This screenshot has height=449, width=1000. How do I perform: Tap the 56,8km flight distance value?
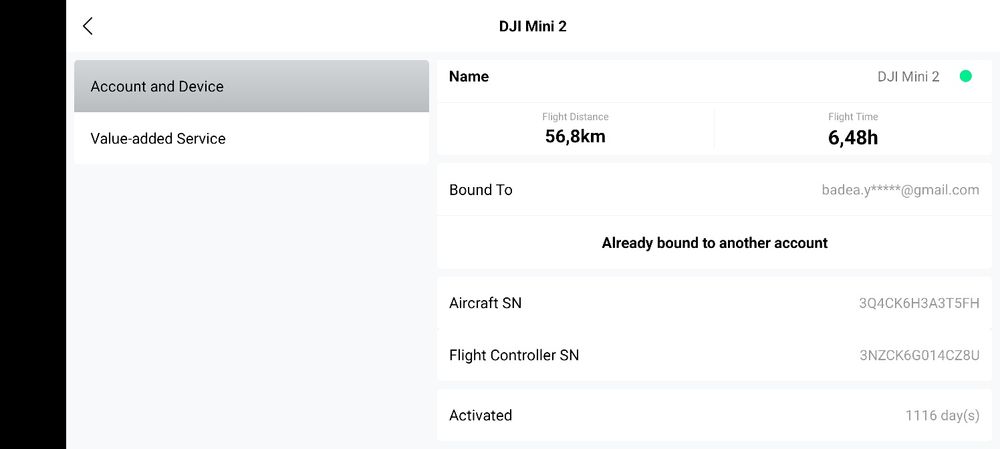(x=575, y=137)
